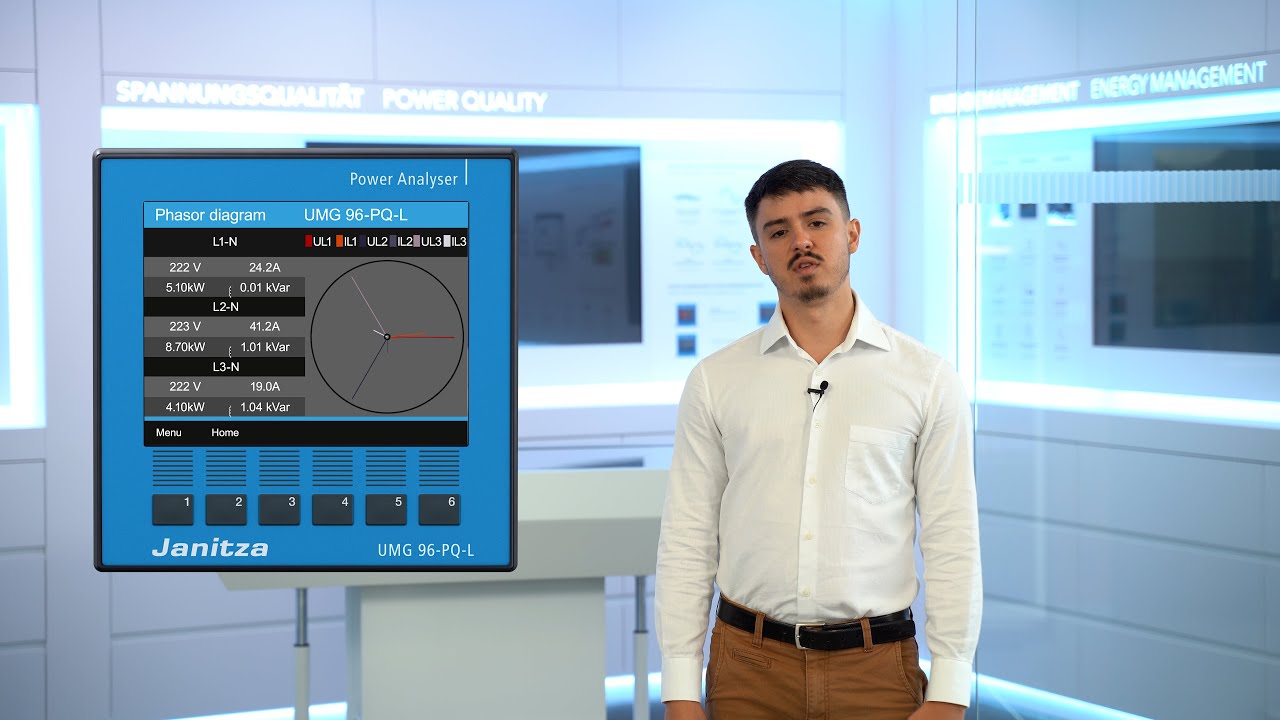Screen dimensions: 1280x720
Task: Select the L3-N section header
Action: click(225, 367)
